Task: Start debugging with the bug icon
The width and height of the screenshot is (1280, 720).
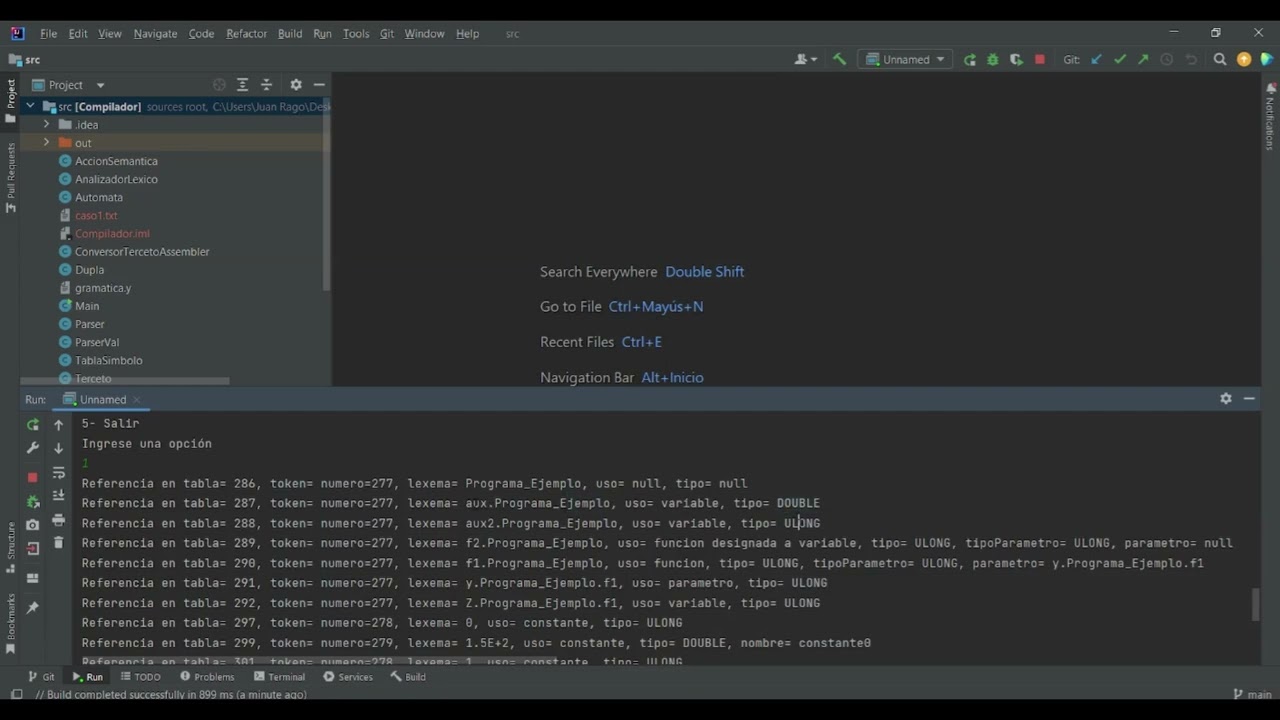Action: pos(993,59)
